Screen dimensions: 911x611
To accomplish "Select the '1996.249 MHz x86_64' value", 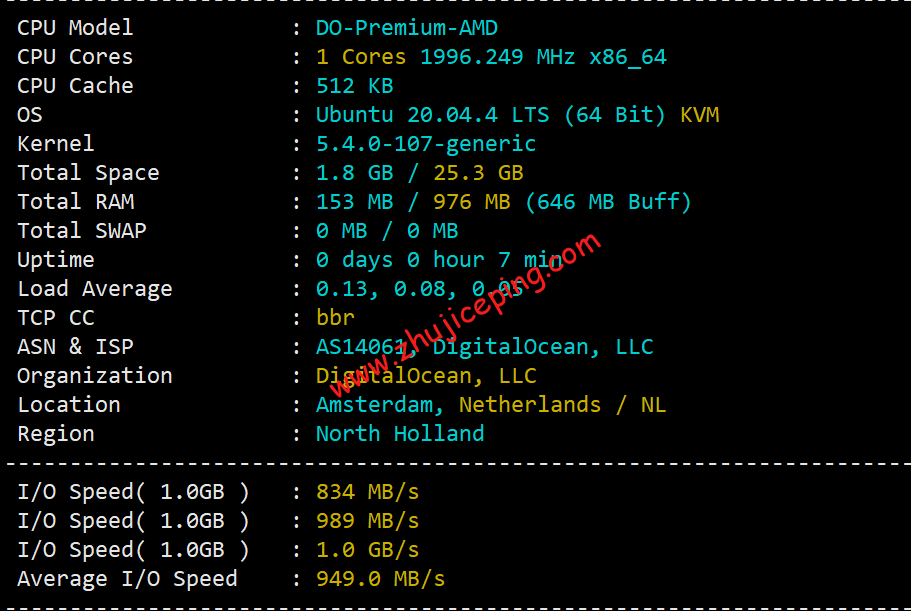I will (543, 56).
